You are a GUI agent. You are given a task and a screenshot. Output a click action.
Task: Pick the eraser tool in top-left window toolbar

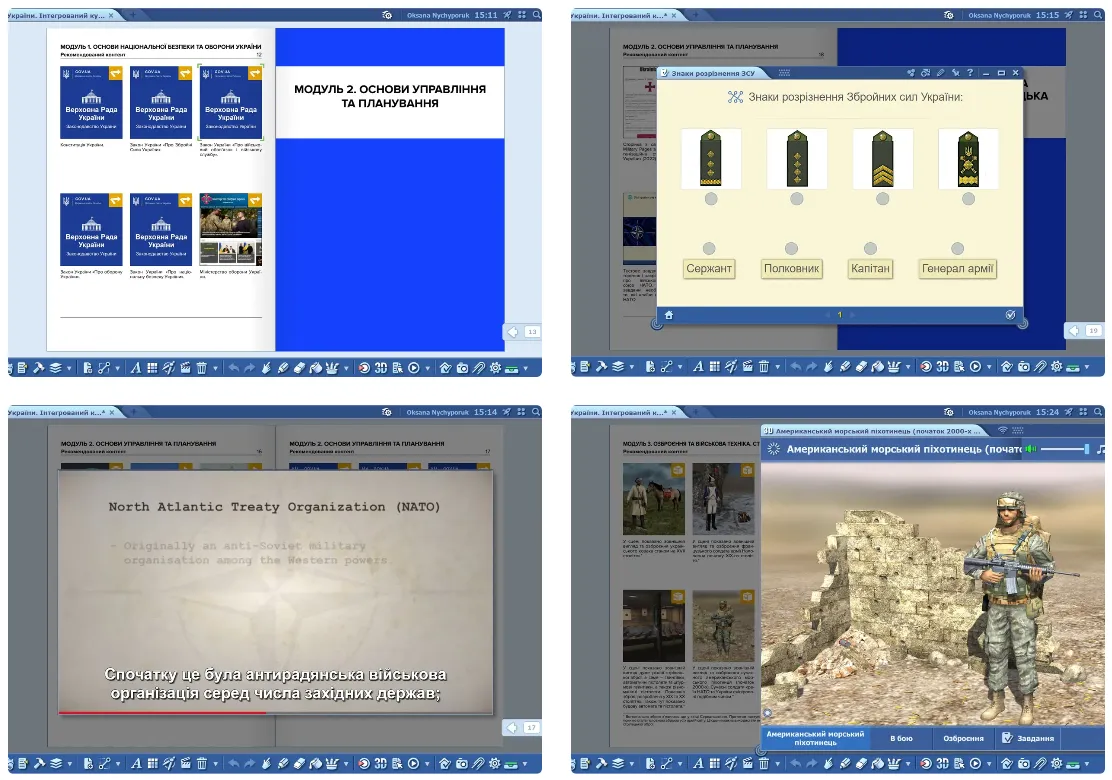pos(299,368)
